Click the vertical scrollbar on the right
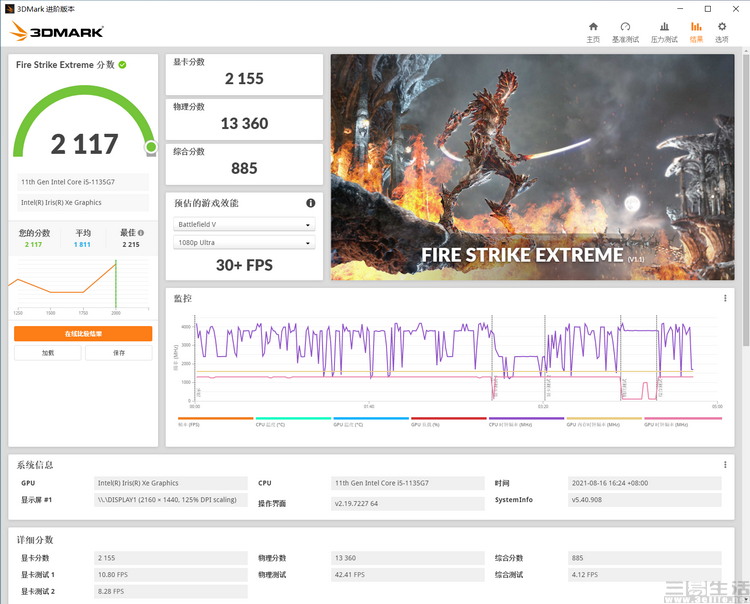 pyautogui.click(x=745, y=200)
